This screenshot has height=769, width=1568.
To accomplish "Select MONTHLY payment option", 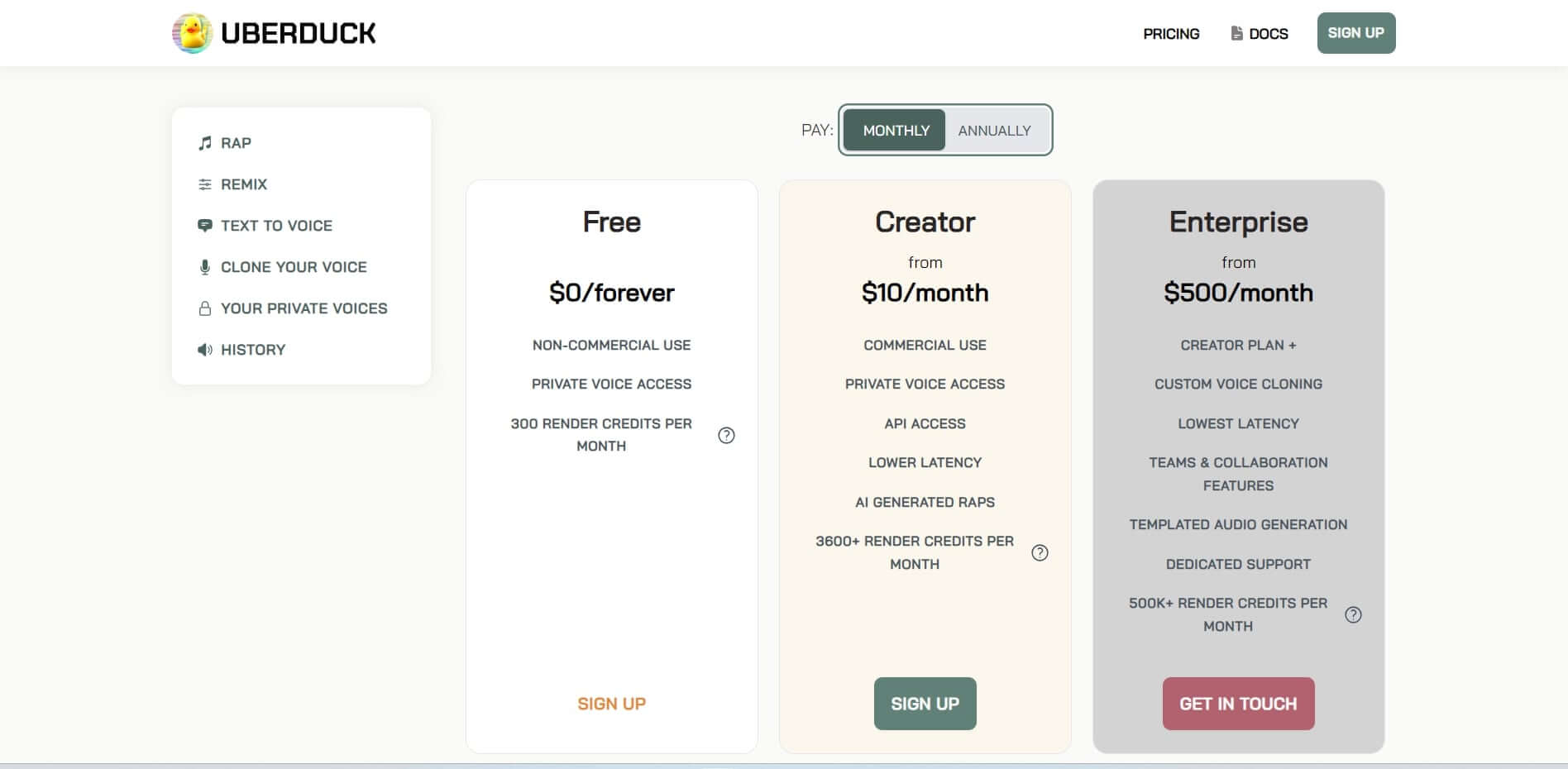I will 896,131.
